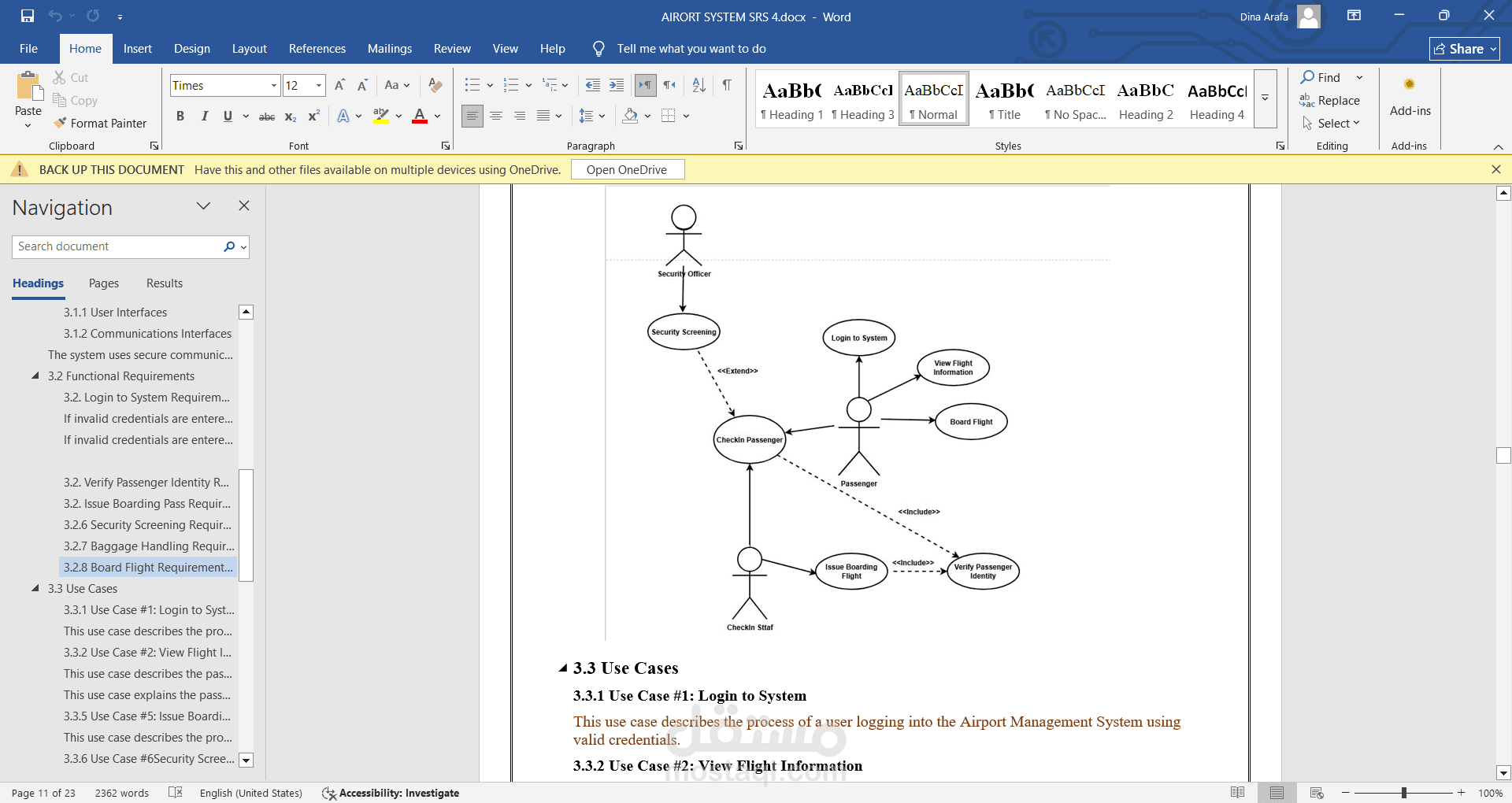This screenshot has height=803, width=1512.
Task: Align text to the right
Action: 520,116
